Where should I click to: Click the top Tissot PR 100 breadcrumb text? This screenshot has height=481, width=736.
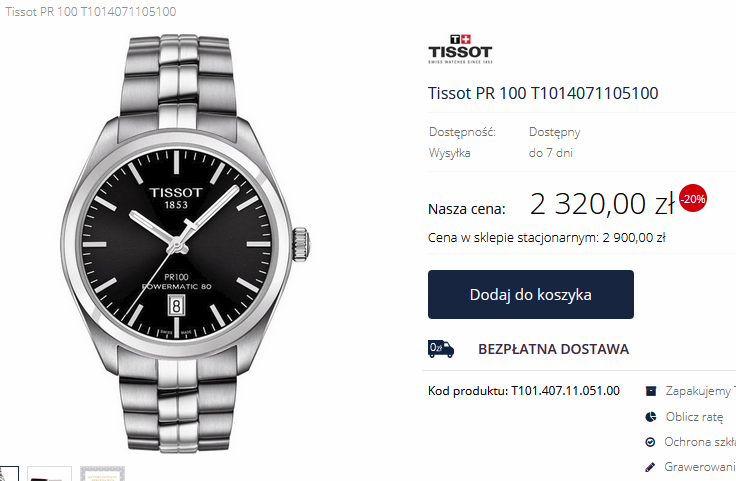pos(91,12)
